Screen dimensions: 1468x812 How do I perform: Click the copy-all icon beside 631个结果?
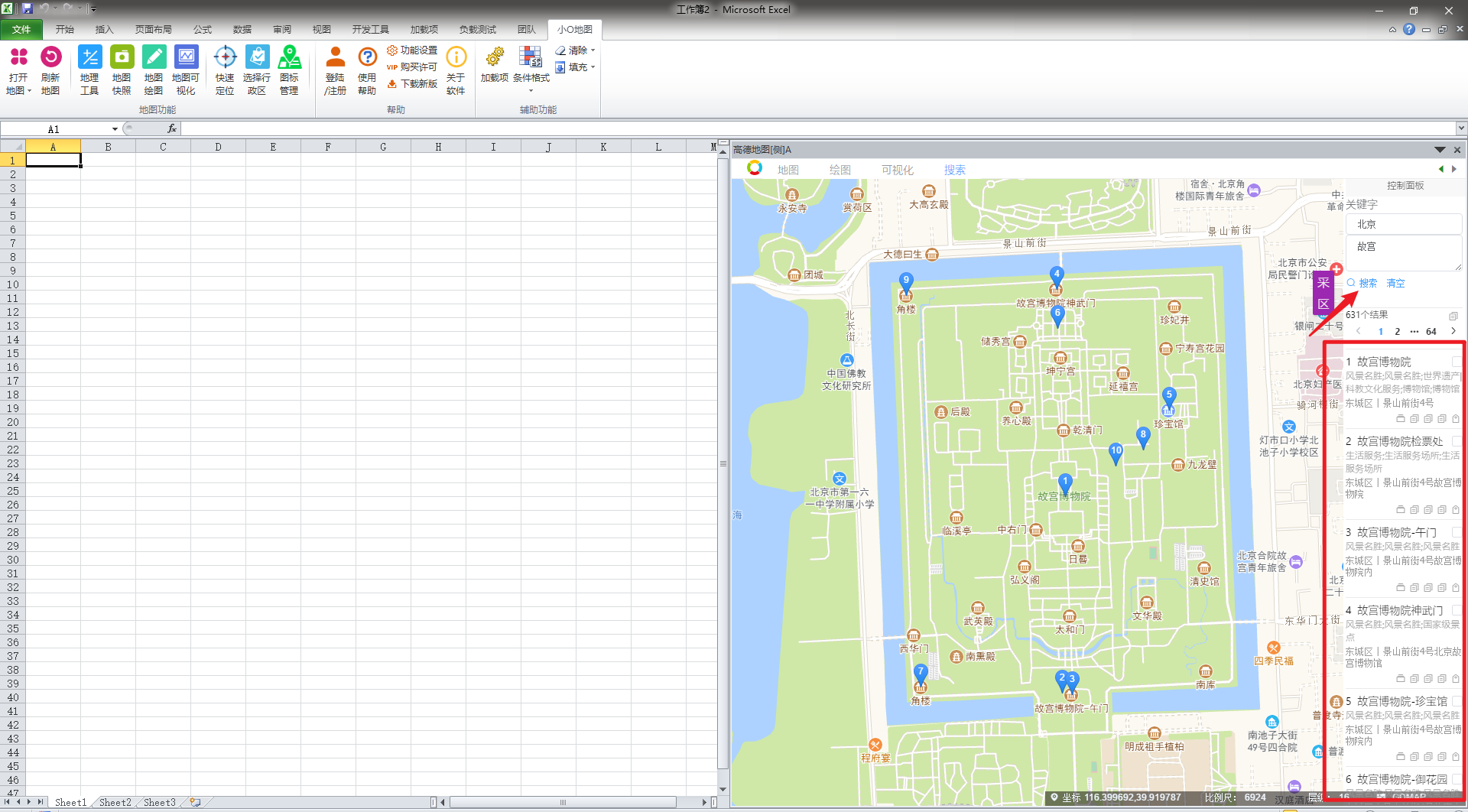coord(1453,315)
